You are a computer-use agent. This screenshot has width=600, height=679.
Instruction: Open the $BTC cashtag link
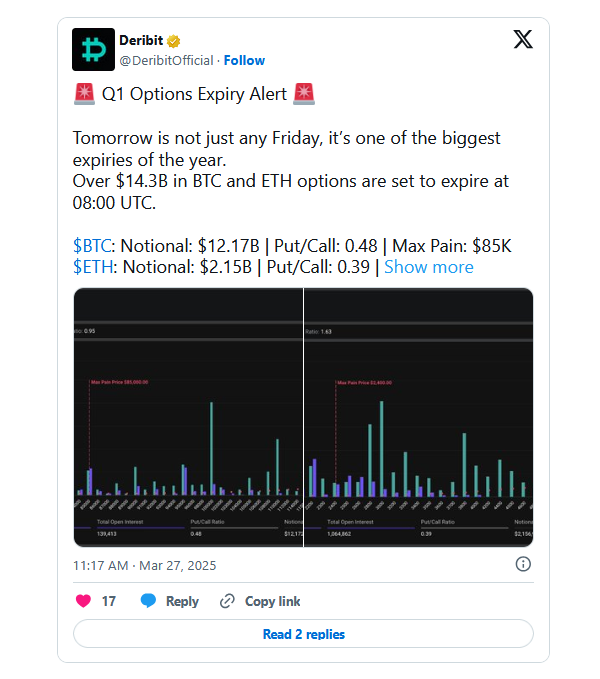click(93, 245)
